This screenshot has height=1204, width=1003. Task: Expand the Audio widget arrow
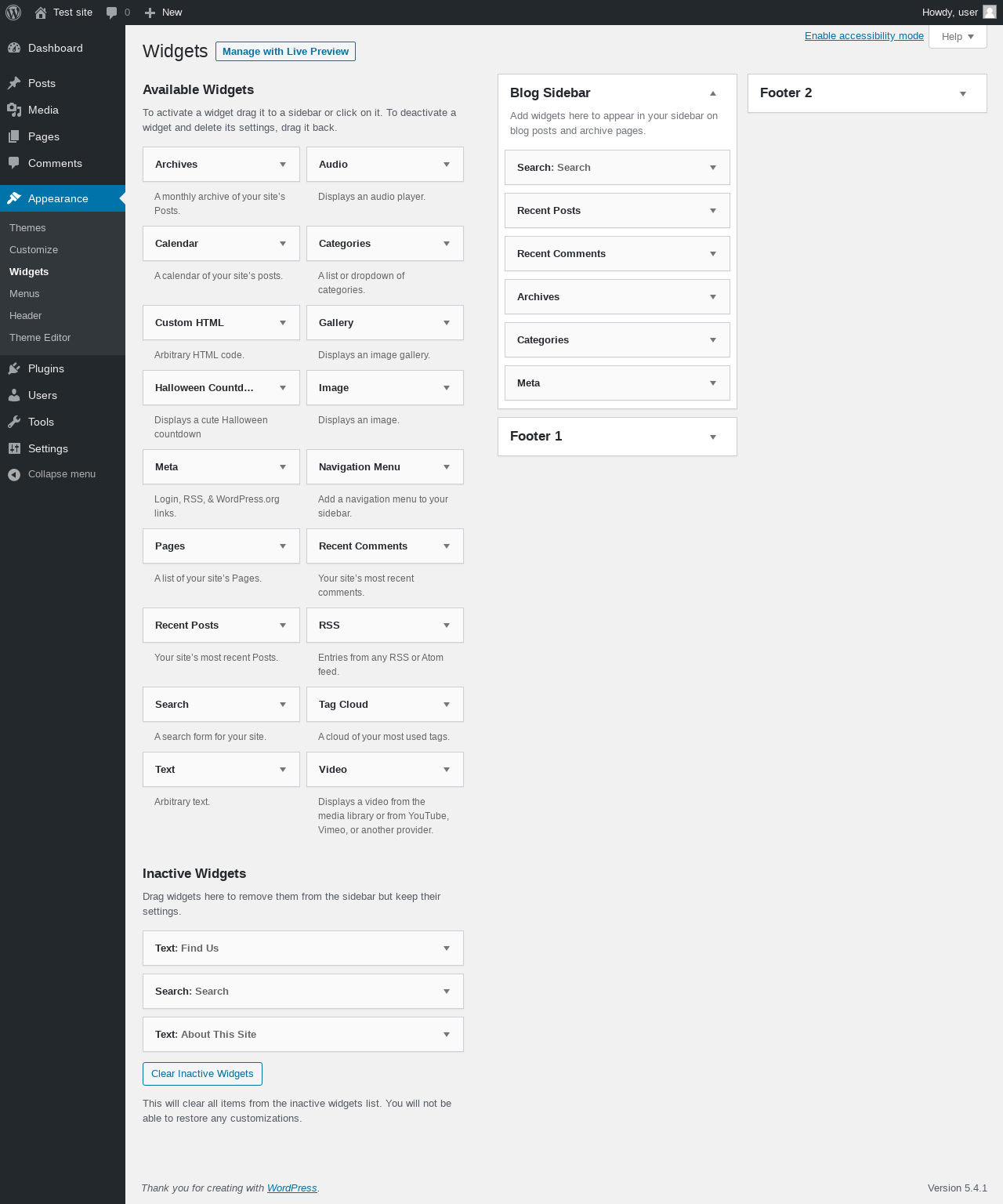[x=447, y=165]
